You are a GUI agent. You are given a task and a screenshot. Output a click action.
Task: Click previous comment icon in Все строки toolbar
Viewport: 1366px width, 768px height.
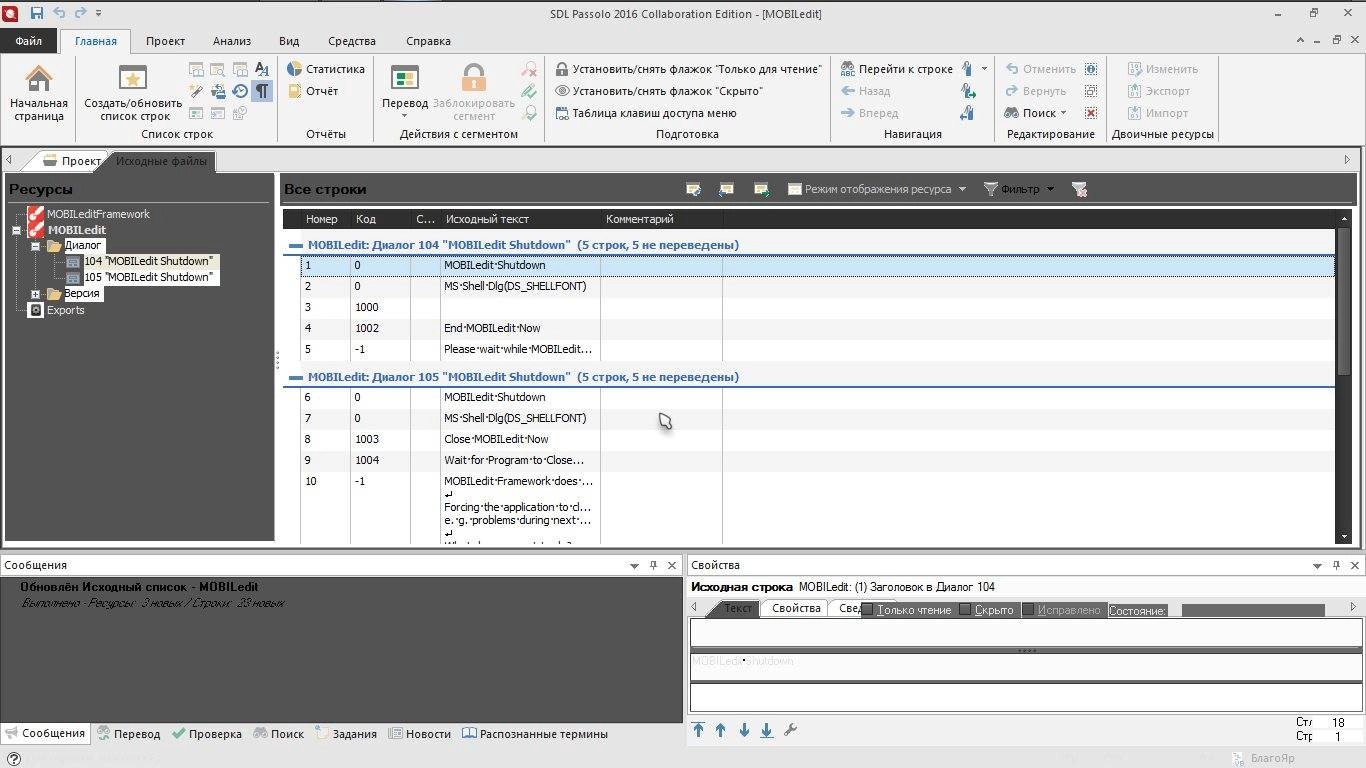[727, 189]
